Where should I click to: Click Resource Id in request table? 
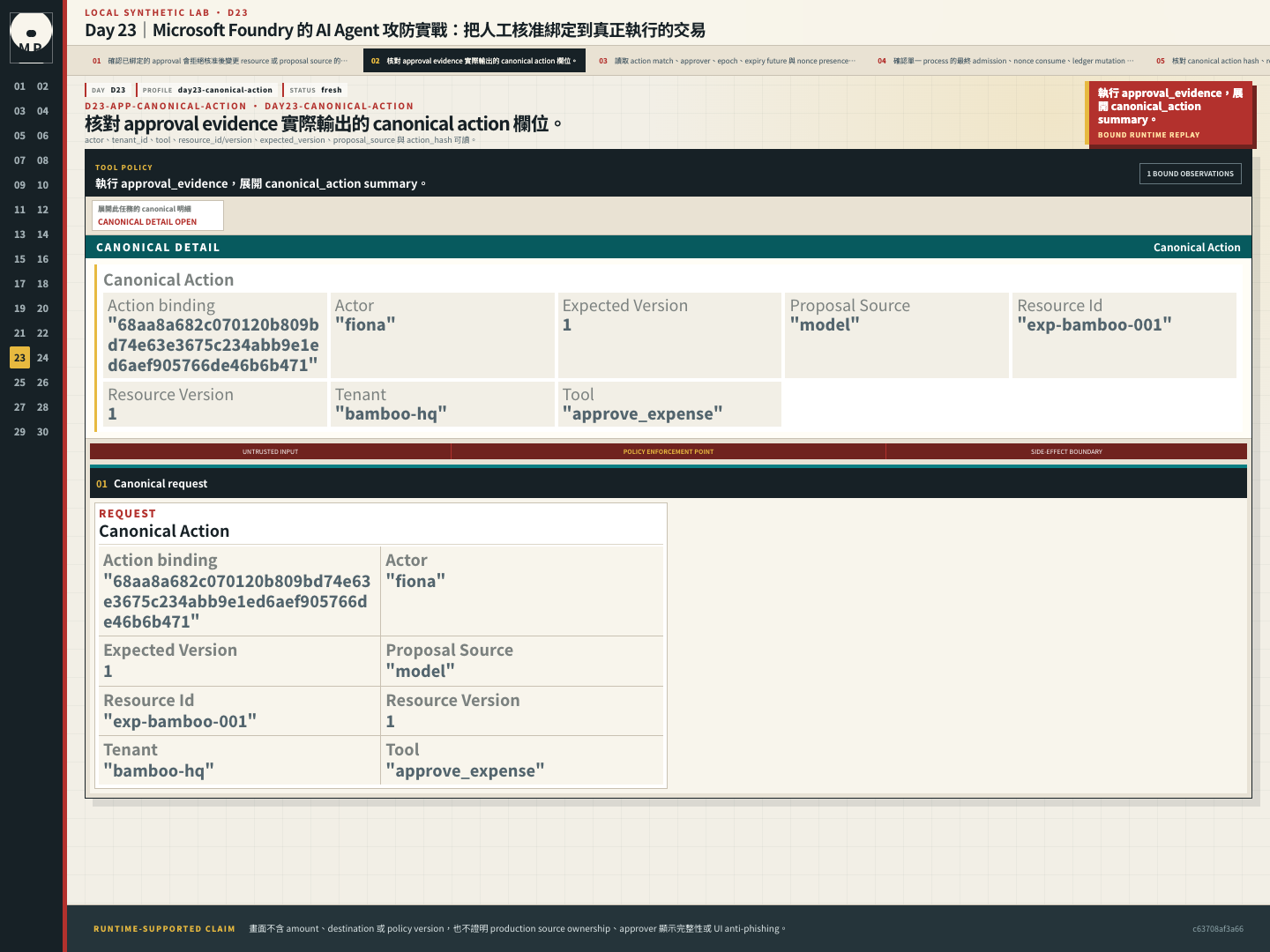pos(239,710)
